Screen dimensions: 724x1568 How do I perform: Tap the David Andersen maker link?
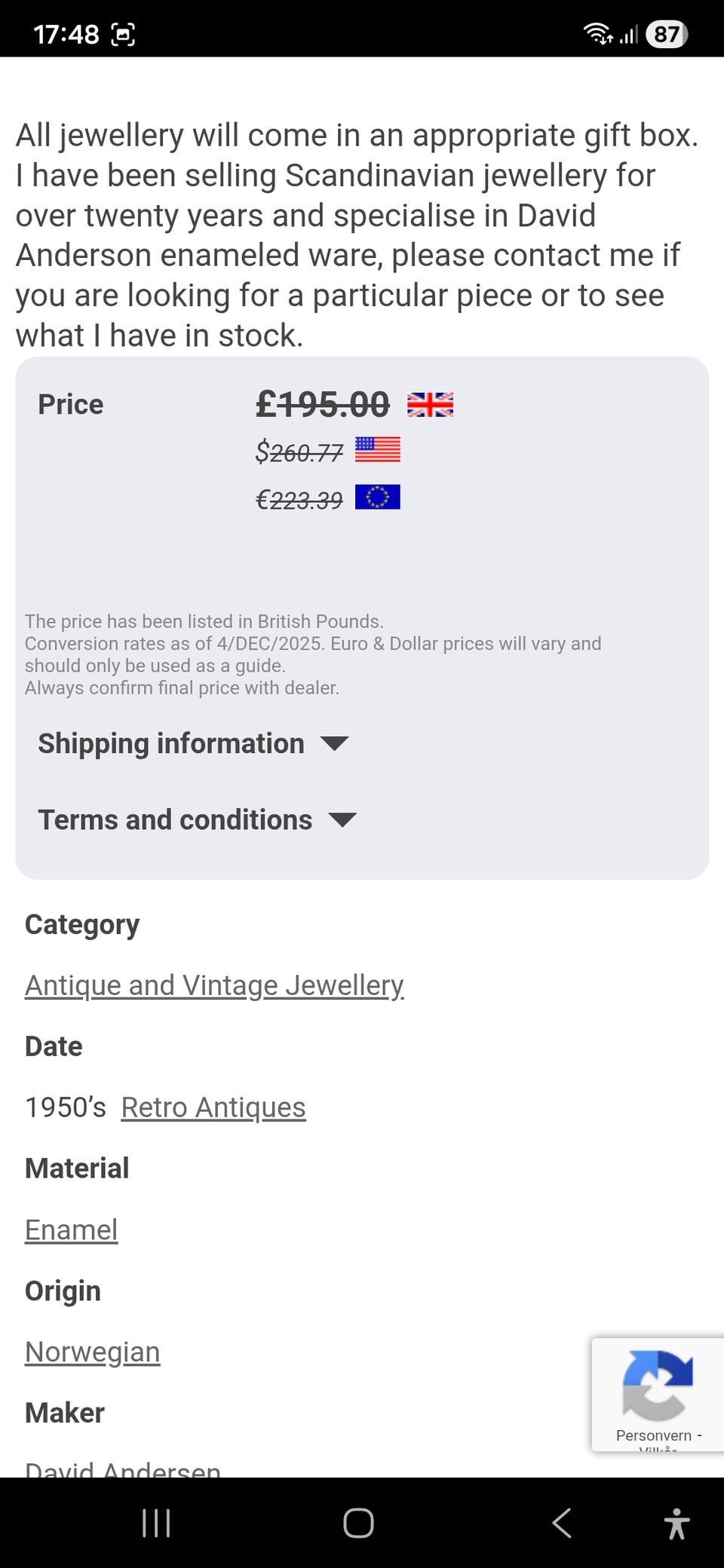click(123, 1468)
